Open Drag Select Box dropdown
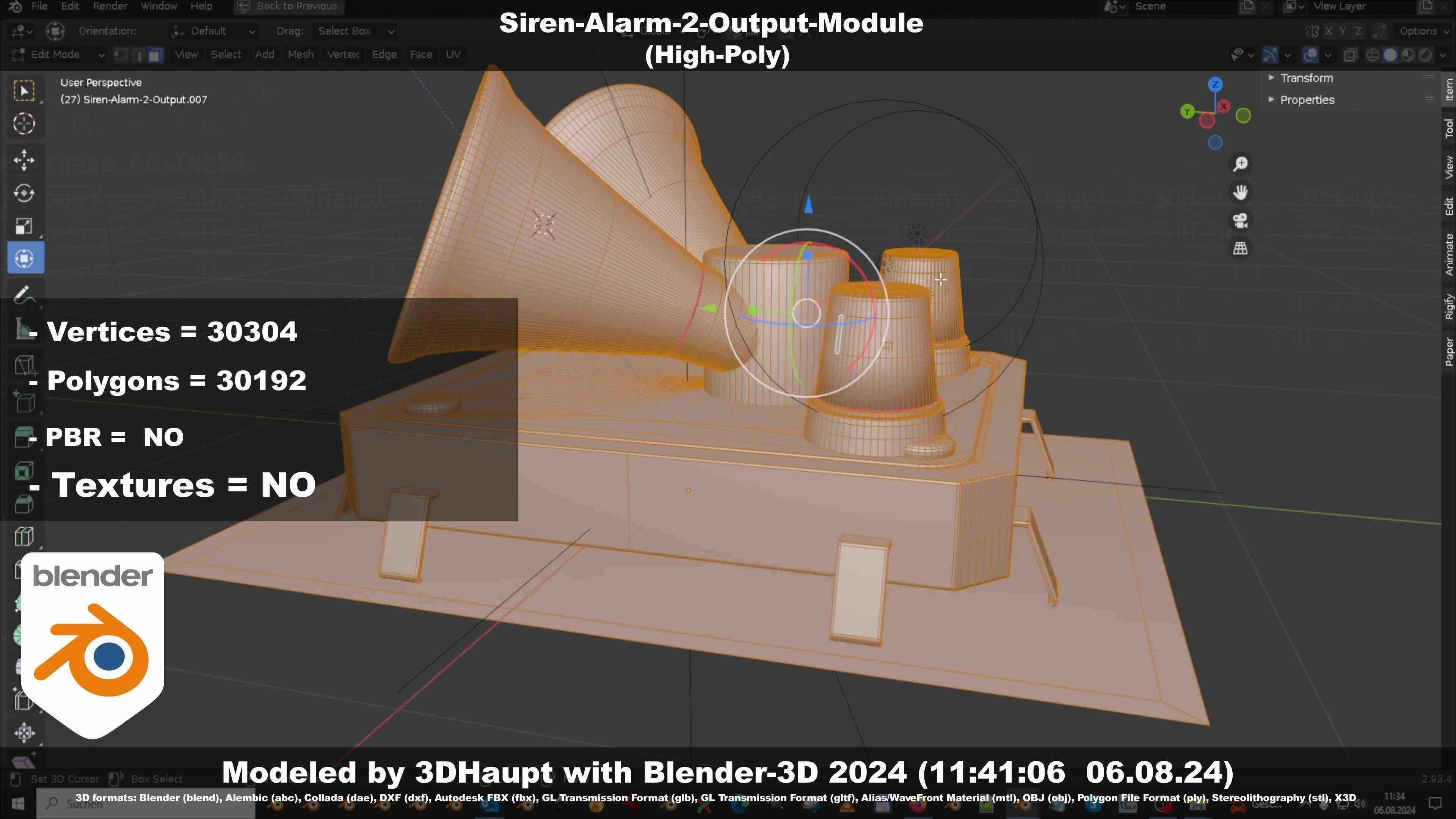1456x819 pixels. click(x=355, y=31)
